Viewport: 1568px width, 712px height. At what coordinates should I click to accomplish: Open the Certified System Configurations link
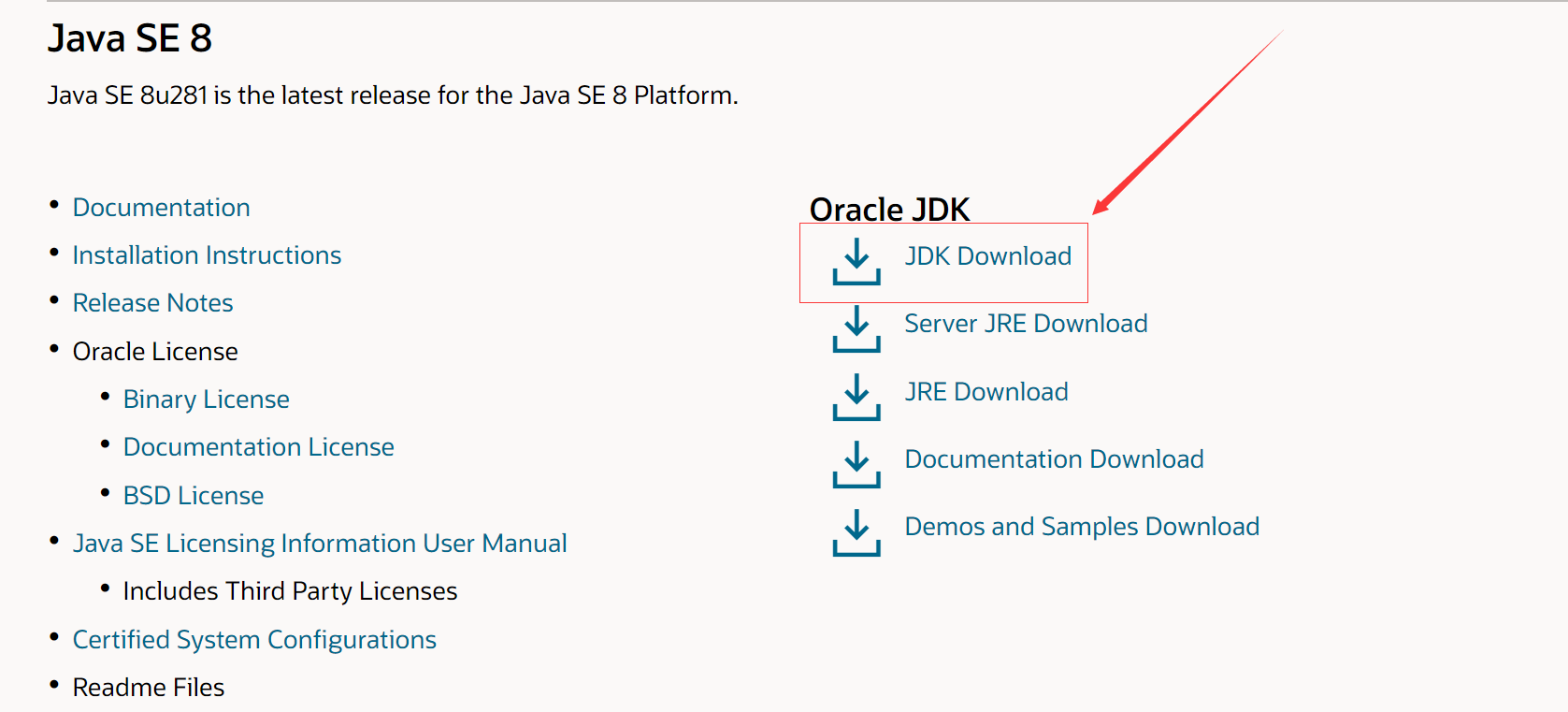tap(254, 640)
